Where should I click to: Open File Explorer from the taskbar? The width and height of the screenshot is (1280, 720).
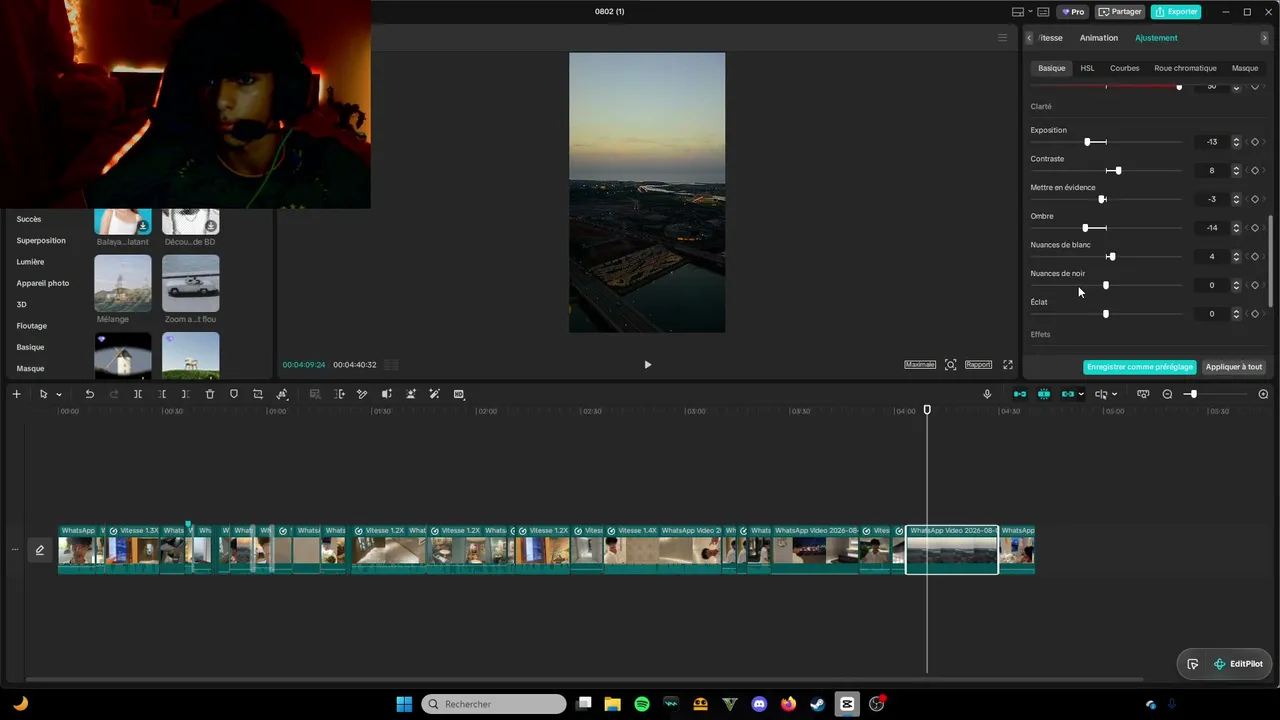pyautogui.click(x=613, y=704)
